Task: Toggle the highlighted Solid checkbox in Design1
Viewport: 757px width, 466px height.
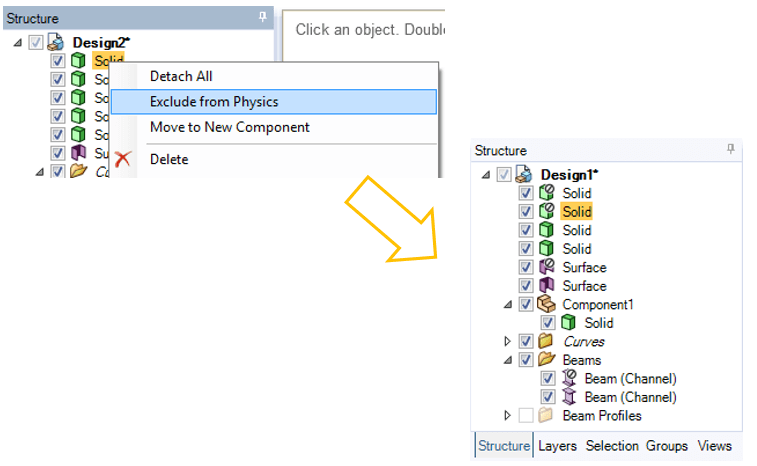Action: [x=526, y=212]
